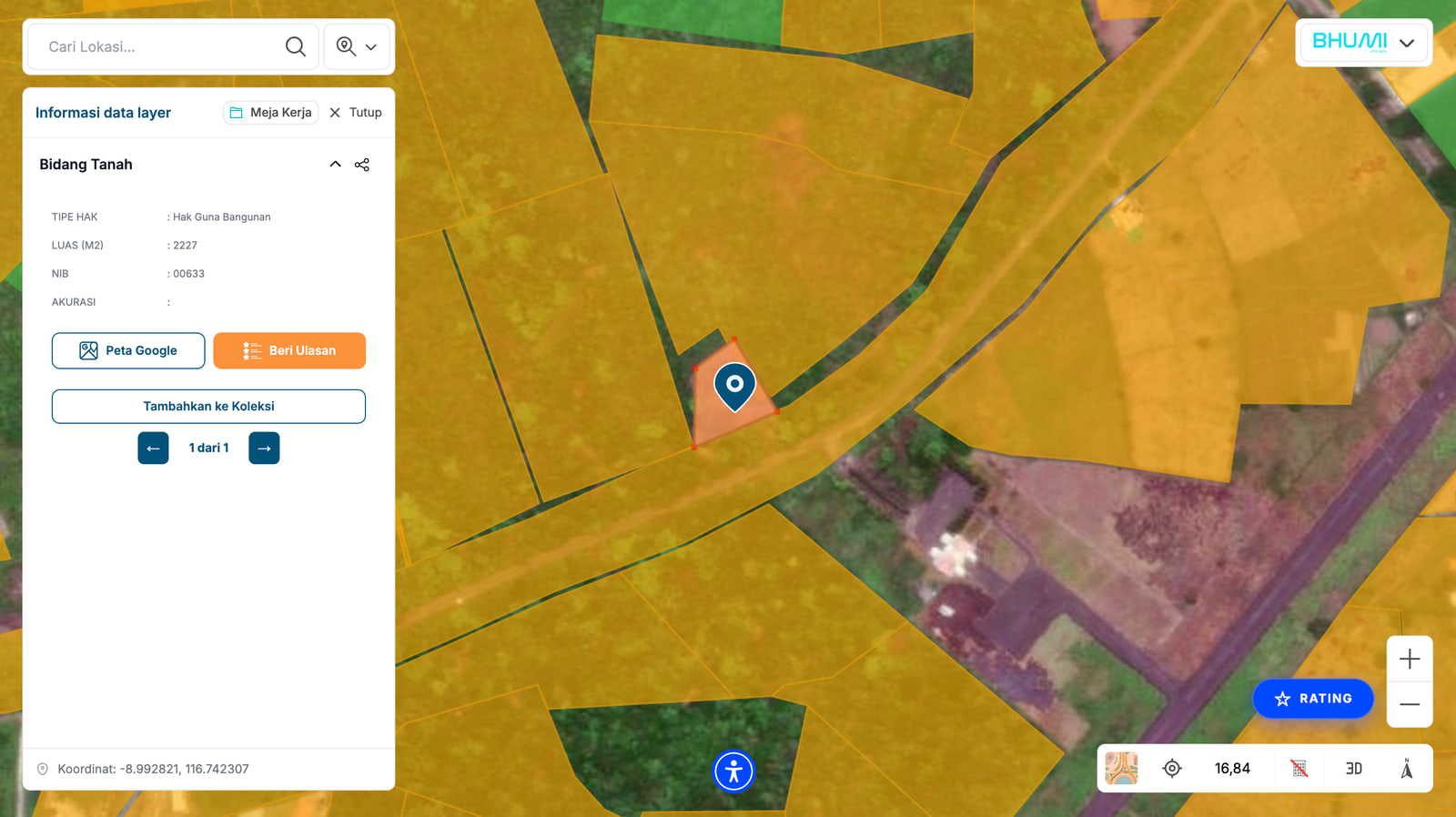This screenshot has width=1456, height=817.
Task: Click the NIB value 00633
Action: click(188, 274)
